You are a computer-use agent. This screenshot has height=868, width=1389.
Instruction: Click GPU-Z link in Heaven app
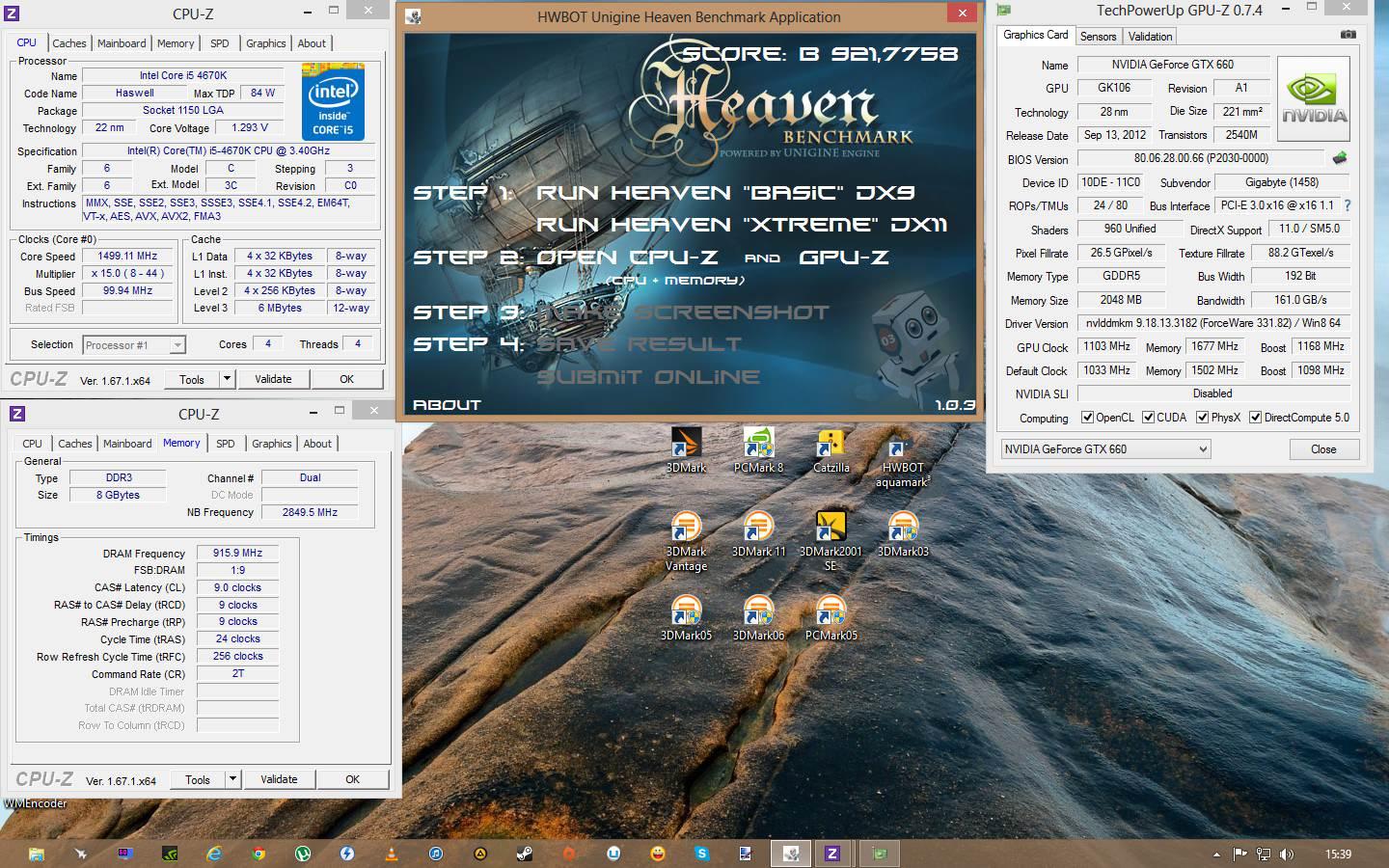tap(844, 257)
